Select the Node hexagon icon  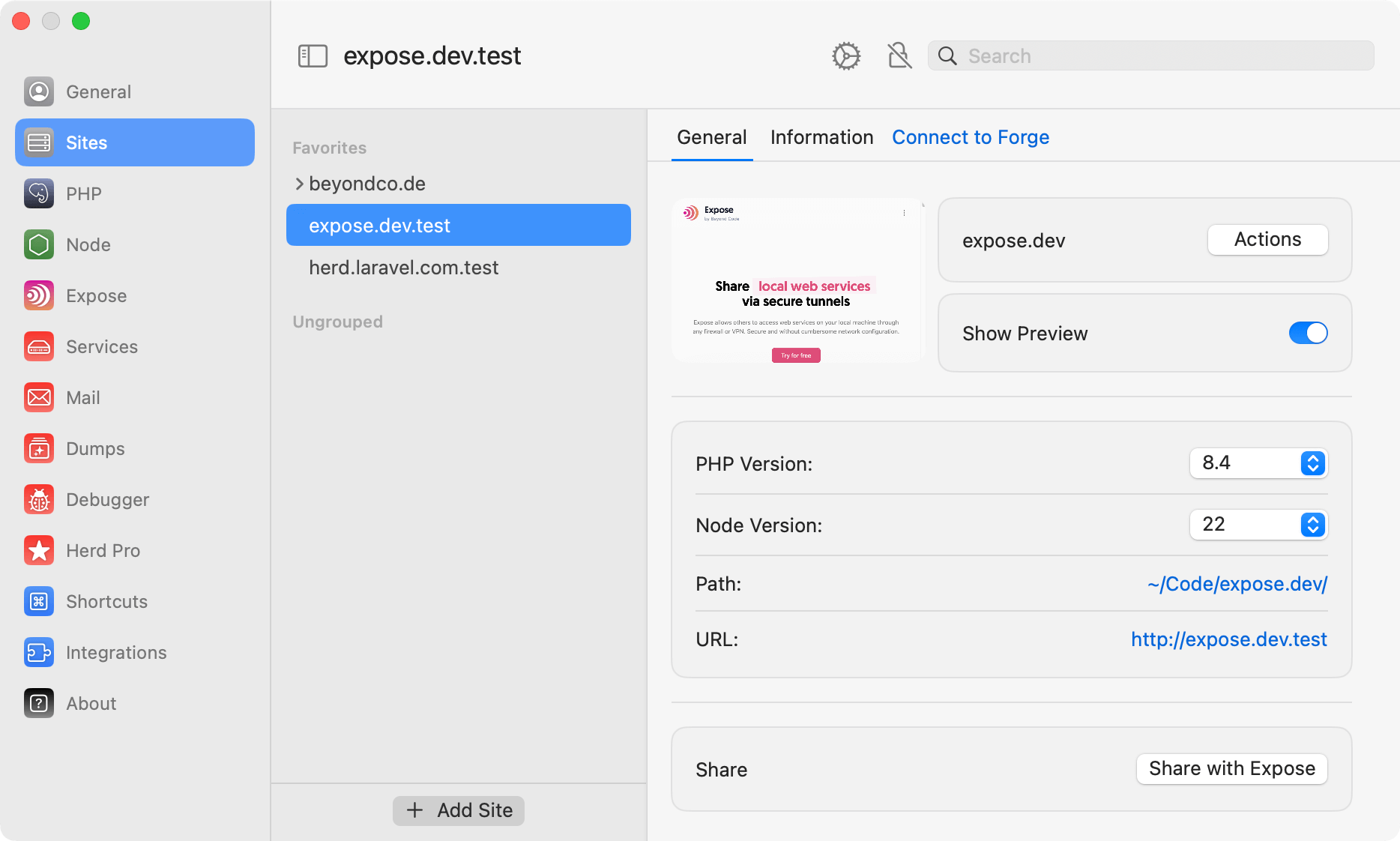click(x=39, y=244)
